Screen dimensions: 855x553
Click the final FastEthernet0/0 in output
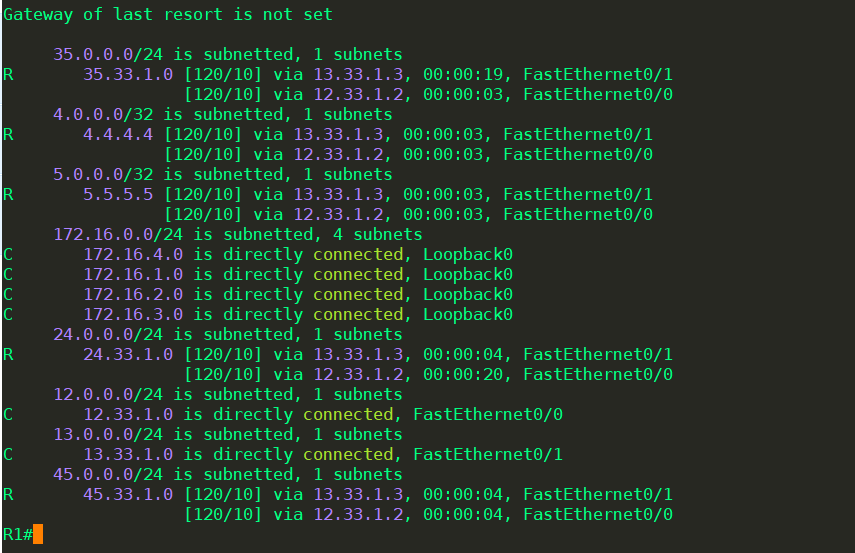pos(598,514)
